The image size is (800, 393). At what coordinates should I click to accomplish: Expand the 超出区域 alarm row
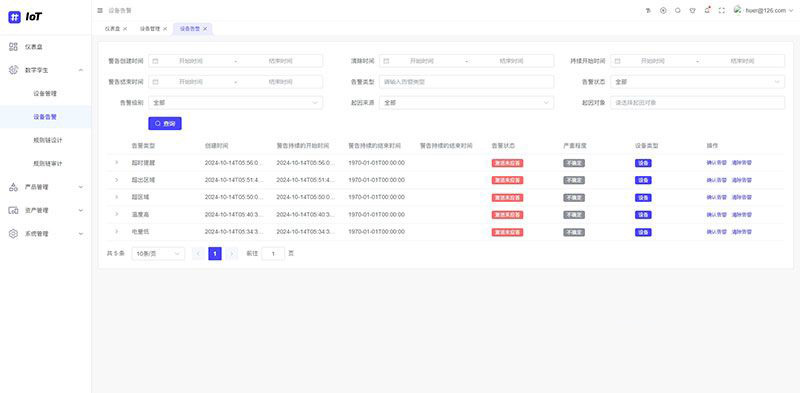(x=116, y=180)
